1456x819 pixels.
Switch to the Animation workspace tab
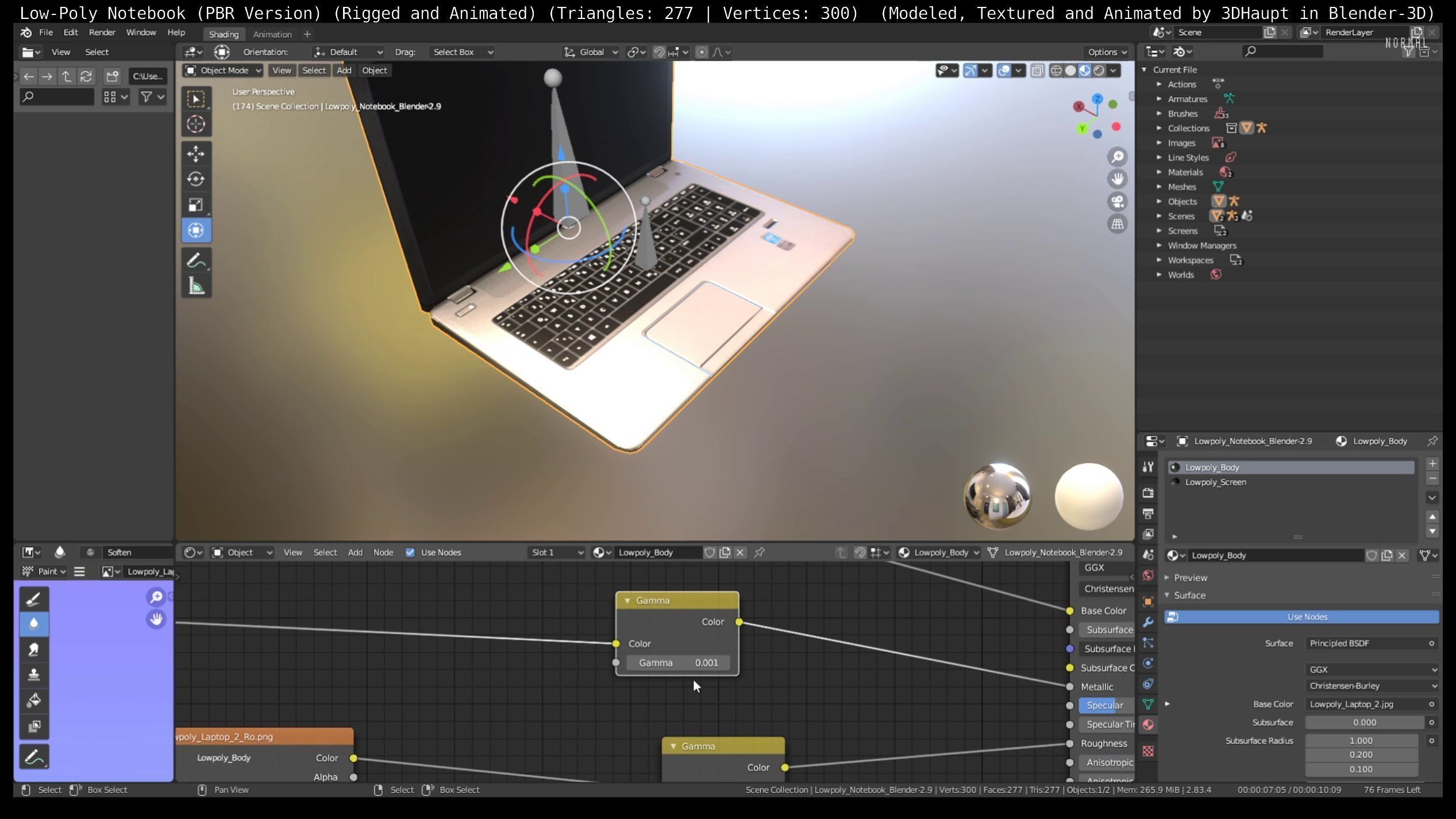(272, 34)
